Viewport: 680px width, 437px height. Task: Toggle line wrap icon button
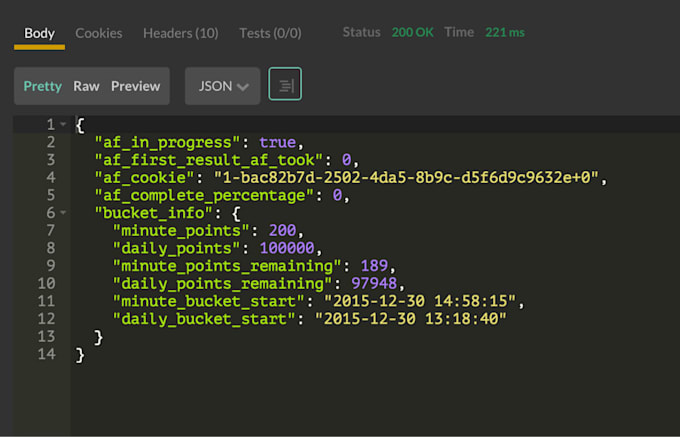pos(285,84)
